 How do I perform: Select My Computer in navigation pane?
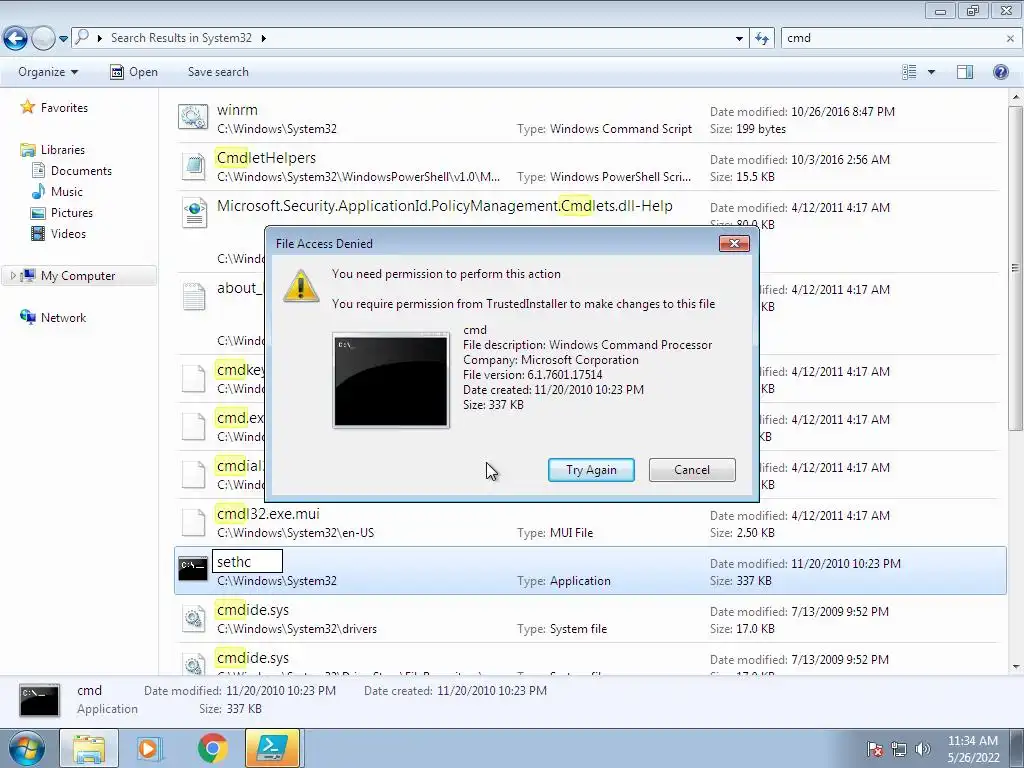78,276
